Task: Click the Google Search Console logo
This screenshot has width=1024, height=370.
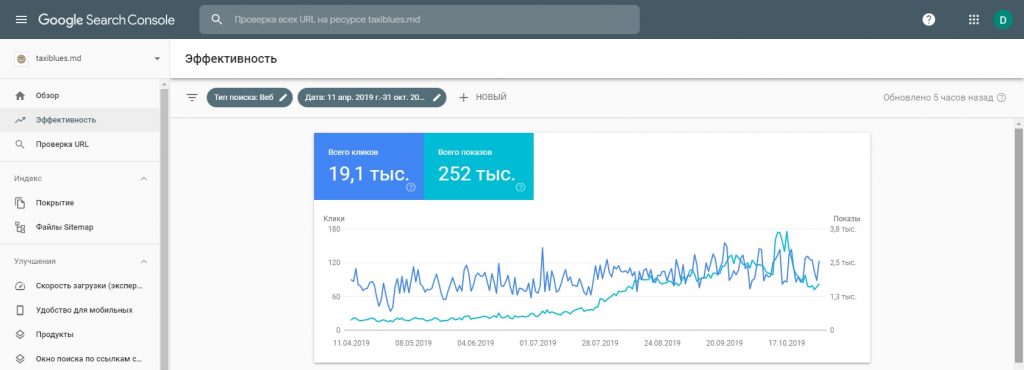Action: (106, 20)
